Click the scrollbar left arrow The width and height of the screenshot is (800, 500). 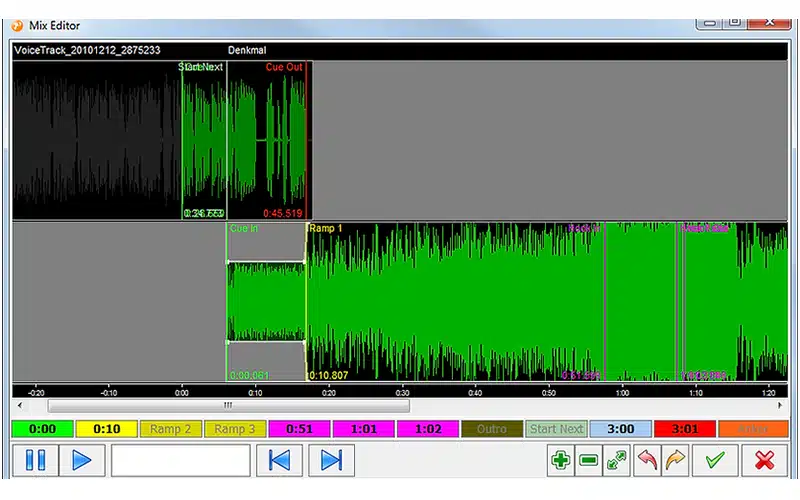click(x=20, y=406)
